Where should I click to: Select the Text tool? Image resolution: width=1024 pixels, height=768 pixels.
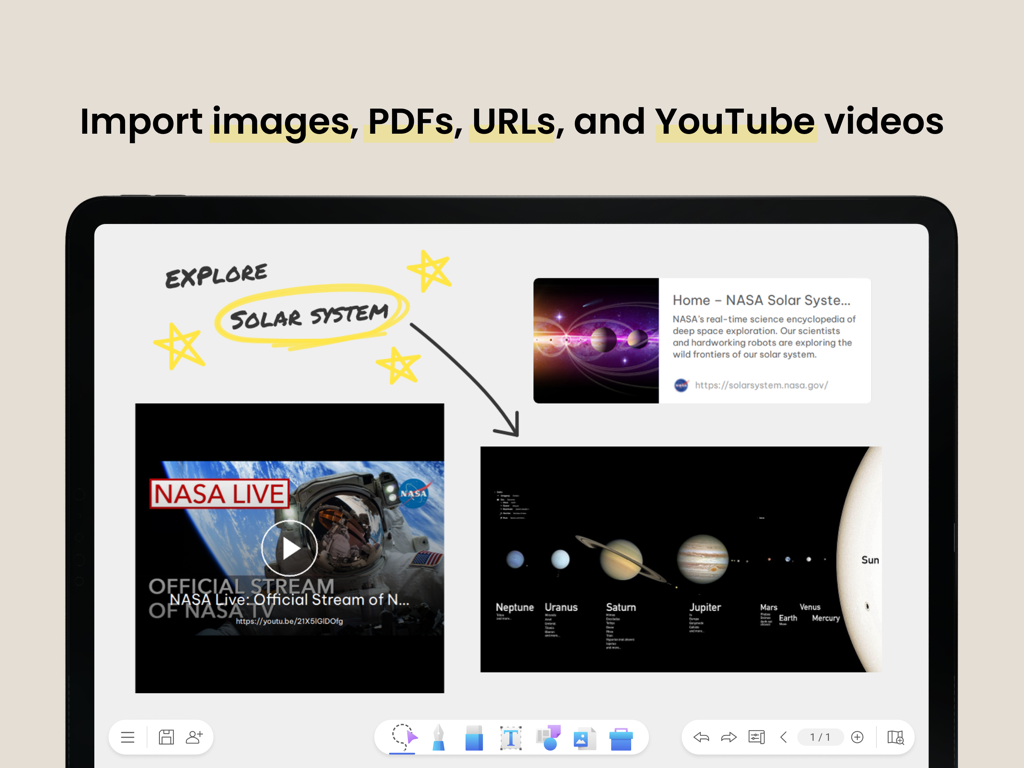click(x=510, y=738)
